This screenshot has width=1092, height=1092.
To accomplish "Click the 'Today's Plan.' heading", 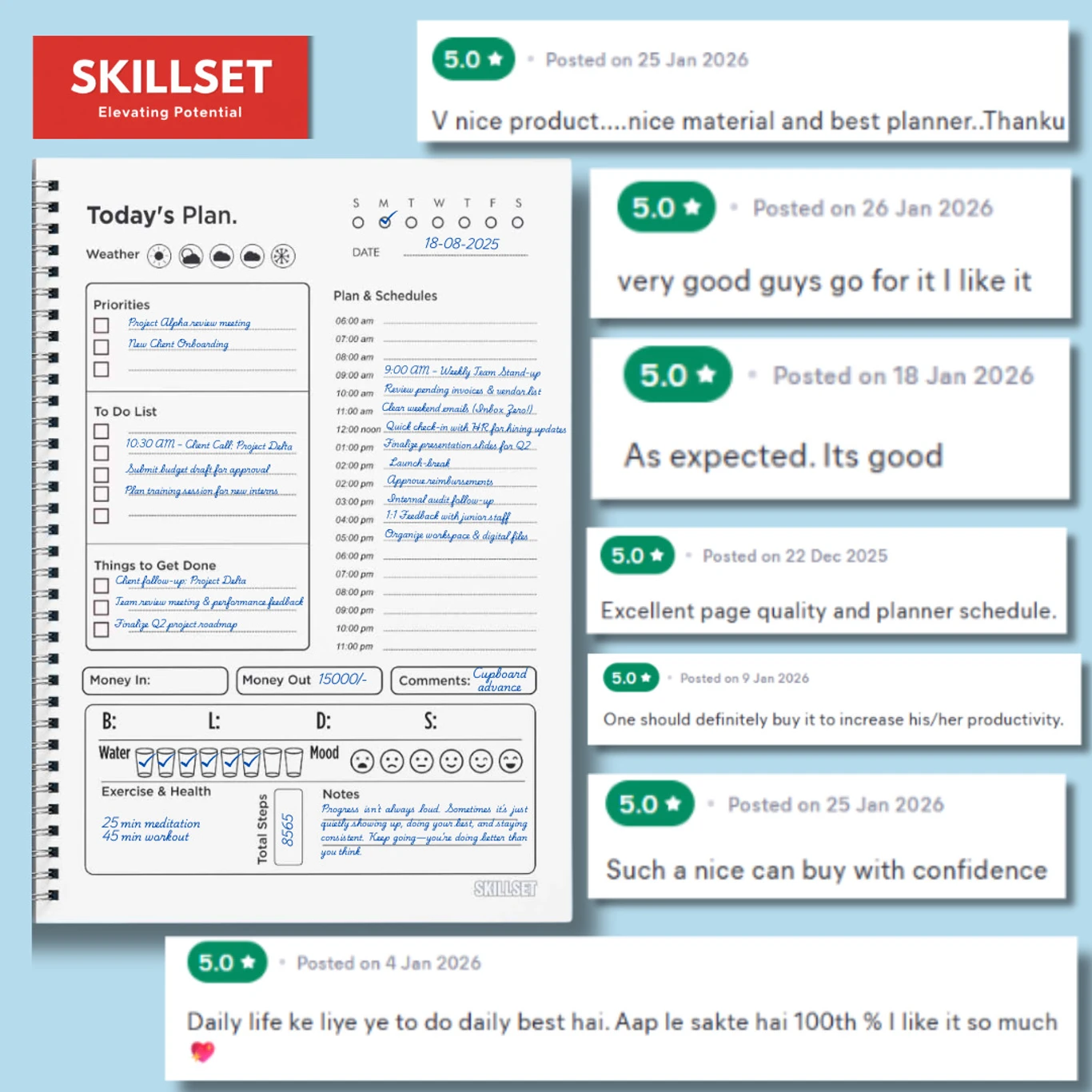I will (162, 216).
